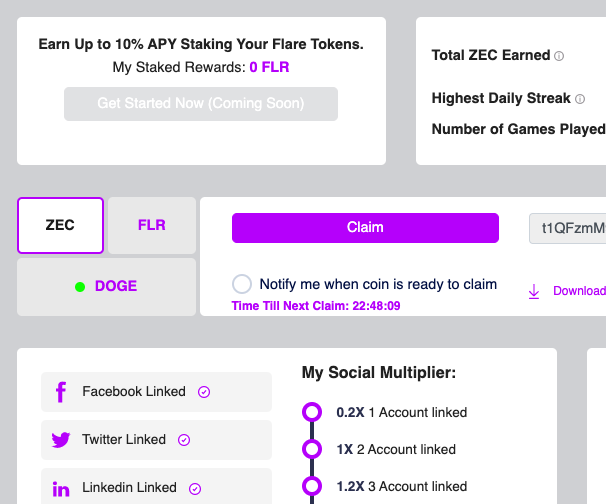This screenshot has width=606, height=504.
Task: Click the Facebook Linked checkmark icon
Action: point(204,392)
